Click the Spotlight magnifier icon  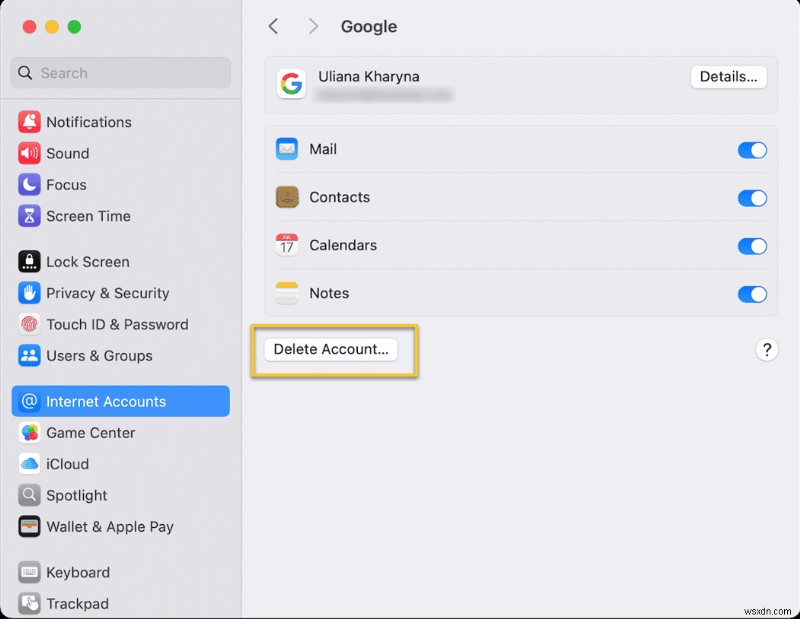click(29, 495)
